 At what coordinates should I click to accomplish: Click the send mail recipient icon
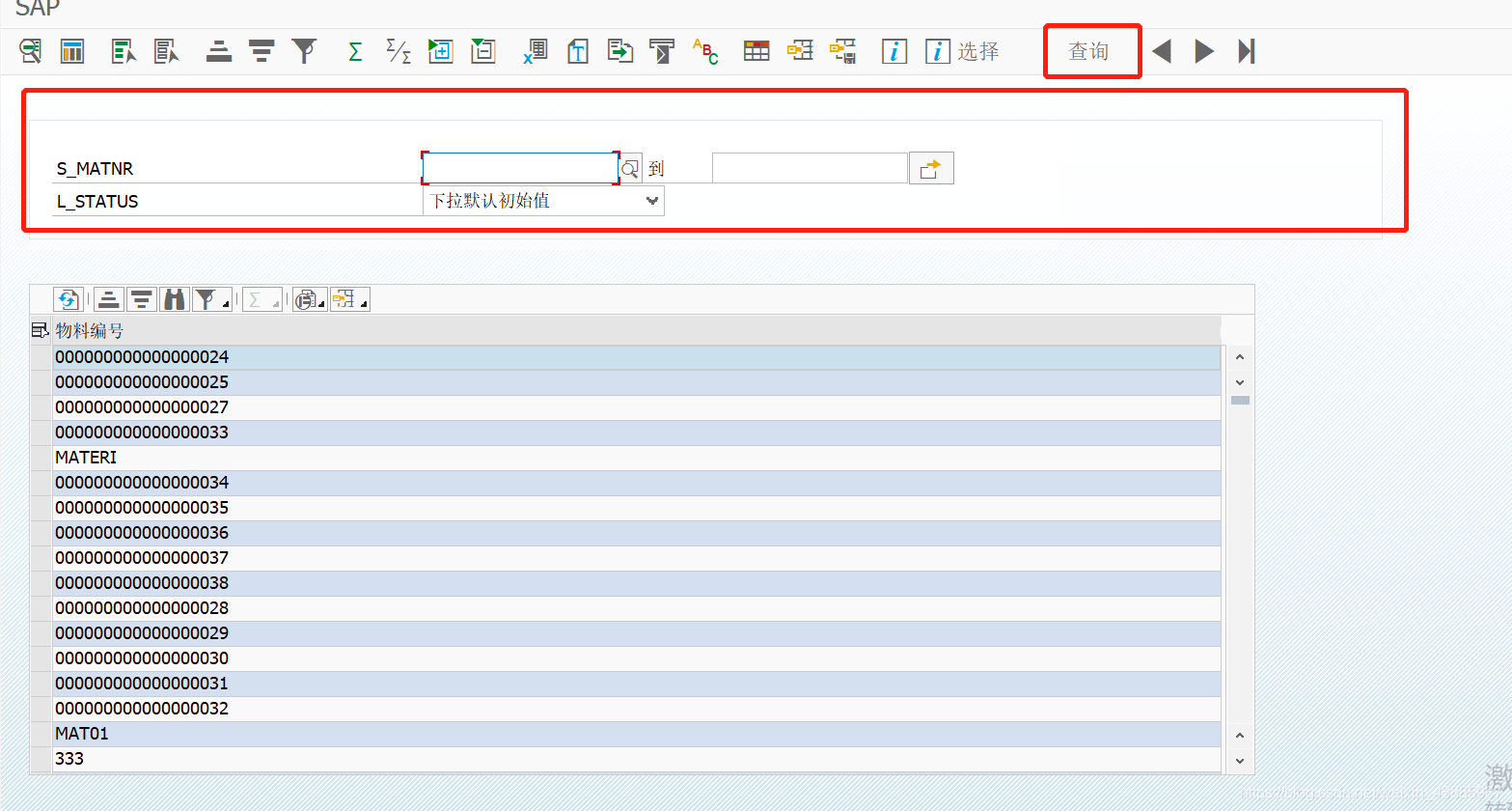click(x=662, y=51)
